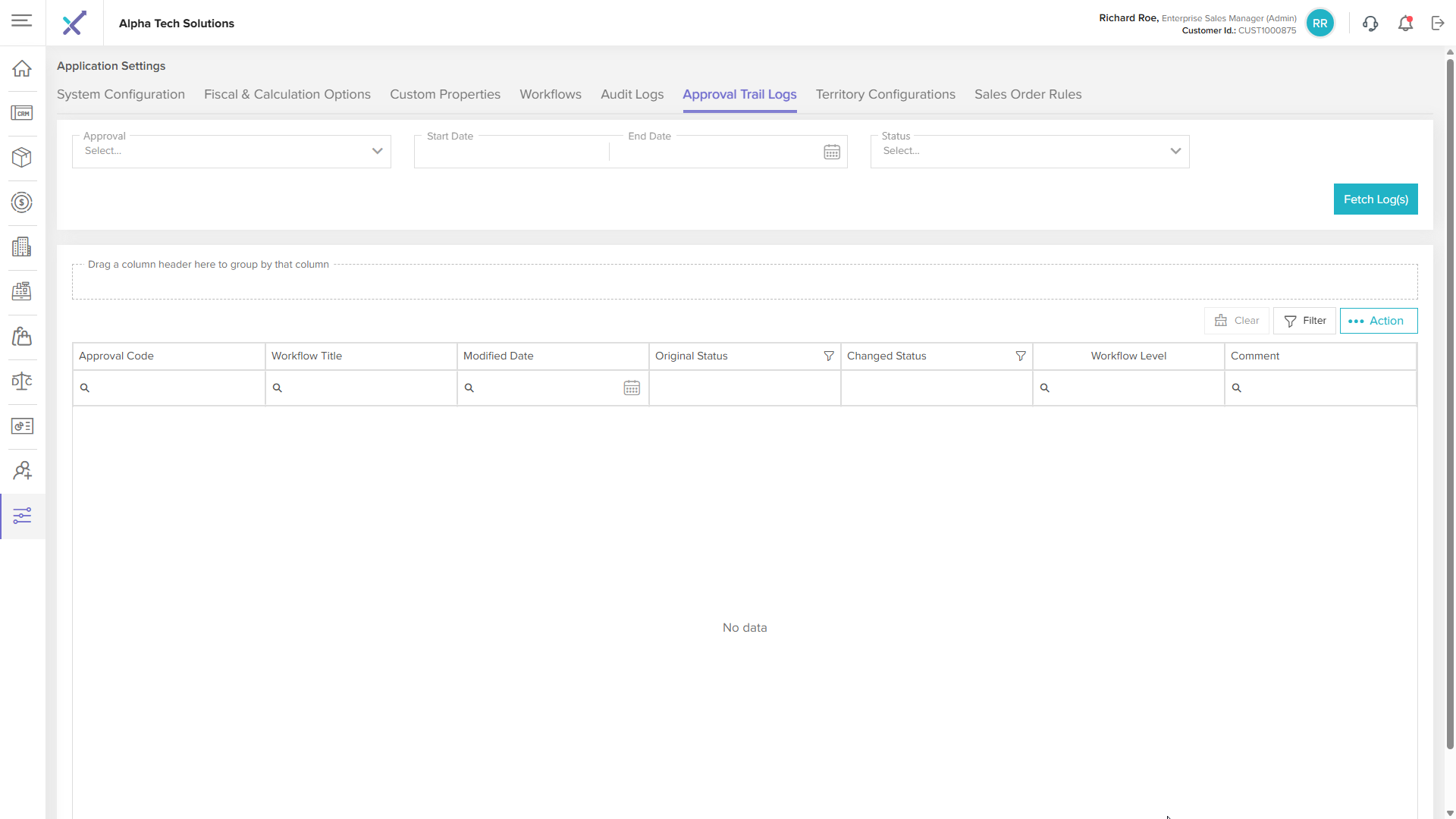Click the headset support icon
Image resolution: width=1456 pixels, height=819 pixels.
coord(1370,23)
